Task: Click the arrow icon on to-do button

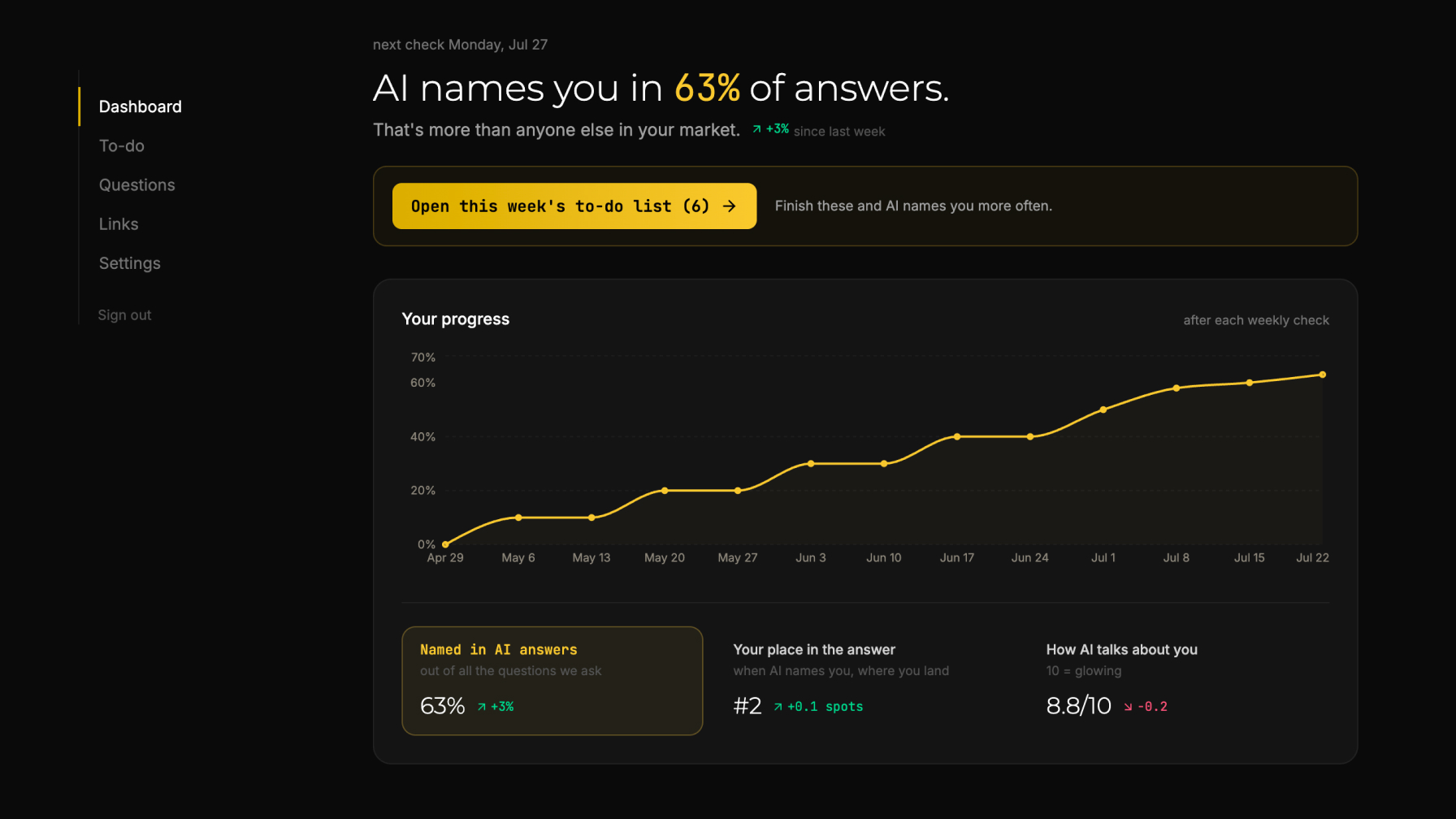Action: 730,206
